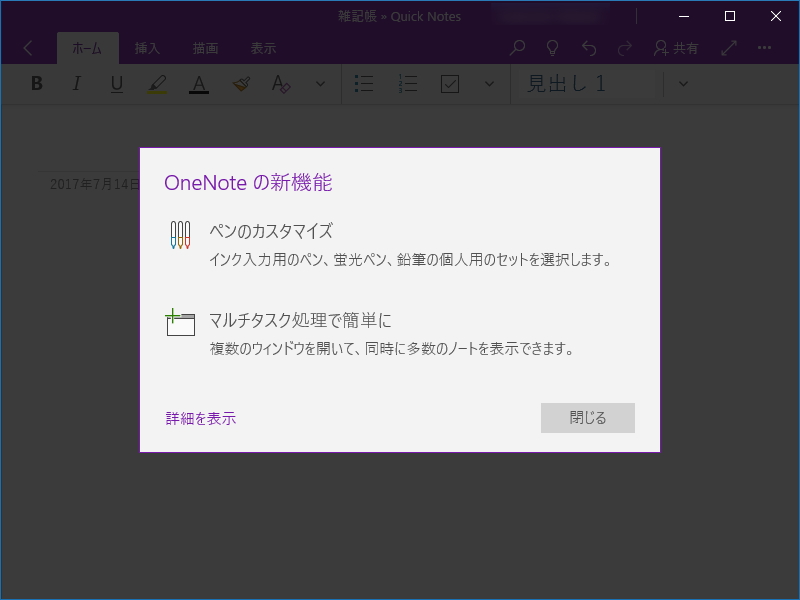Apply a bulleted list
The height and width of the screenshot is (600, 800).
[363, 84]
